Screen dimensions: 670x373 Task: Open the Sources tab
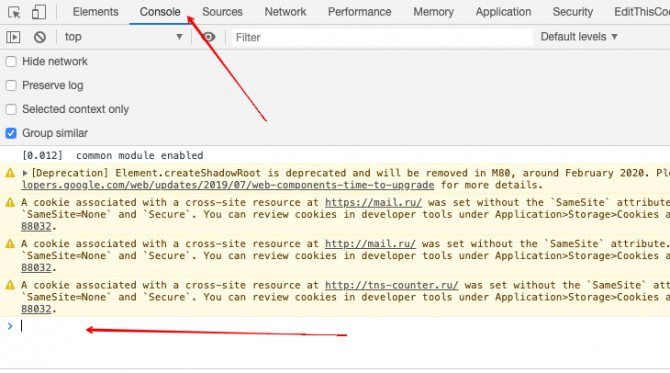click(x=222, y=12)
